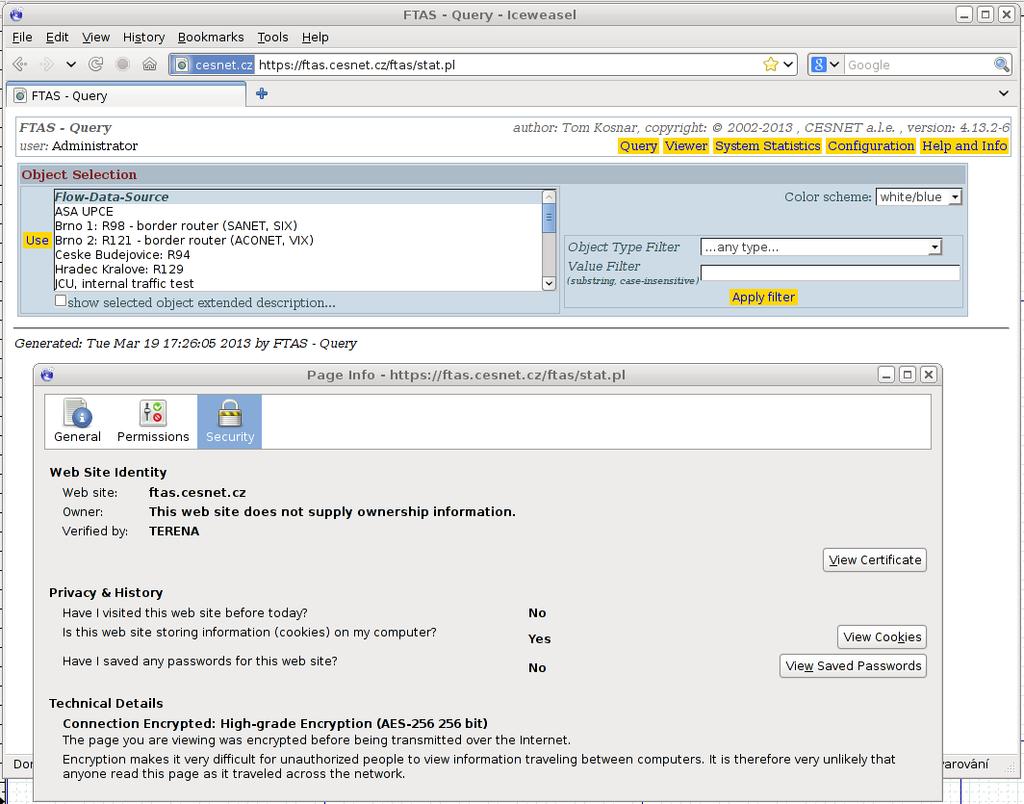This screenshot has width=1024, height=804.
Task: Enable show selected object extended description checkbox
Action: tap(61, 300)
